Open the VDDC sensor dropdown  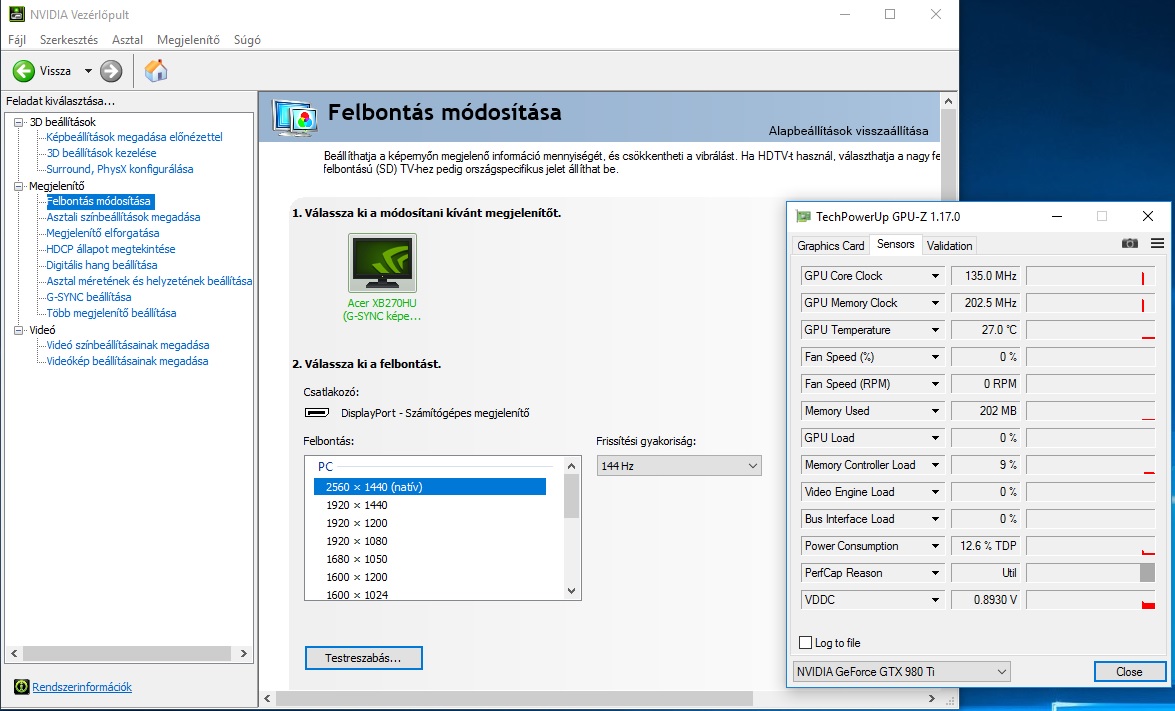(935, 599)
